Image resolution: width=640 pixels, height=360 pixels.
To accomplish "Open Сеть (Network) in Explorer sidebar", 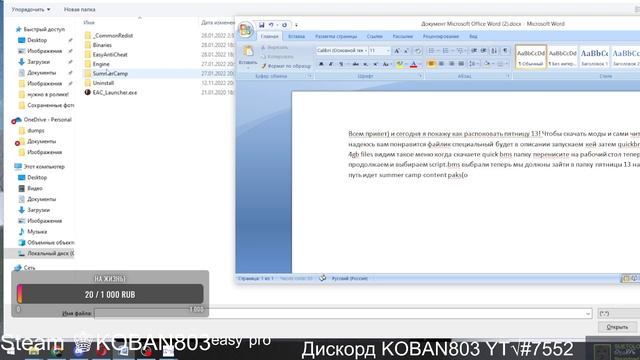I will coord(25,268).
